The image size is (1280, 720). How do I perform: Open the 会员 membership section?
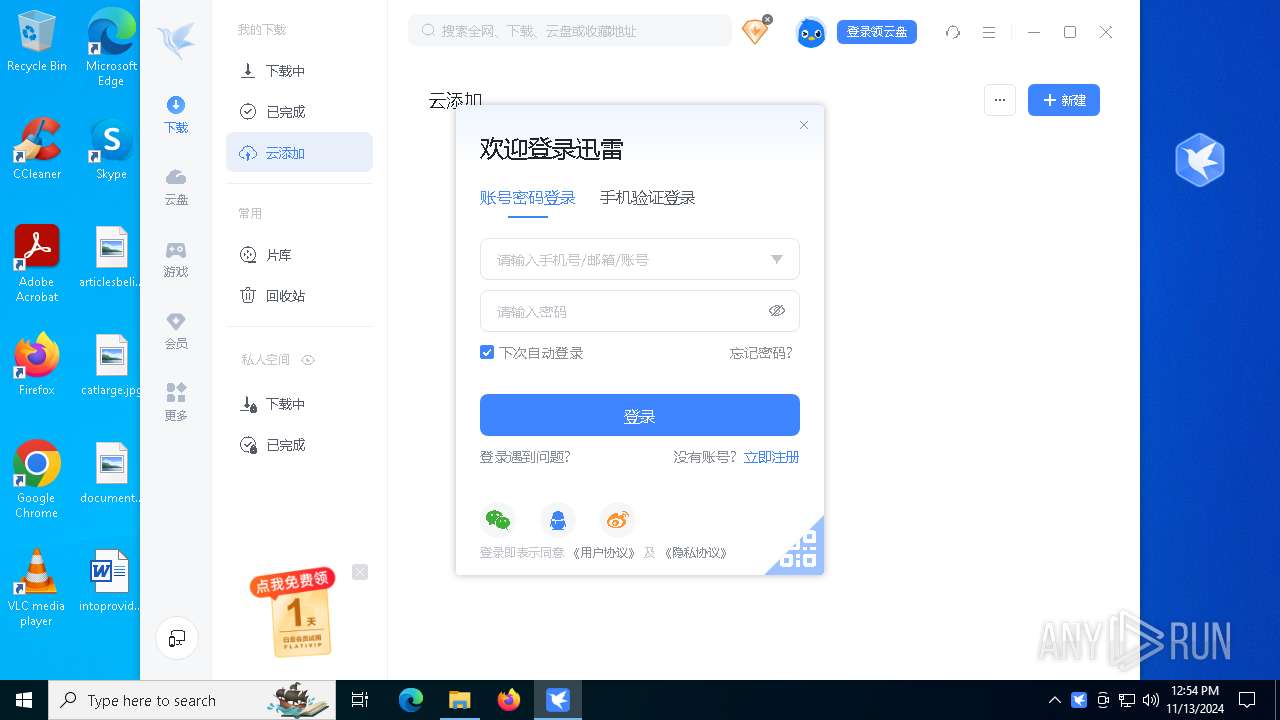[x=176, y=331]
